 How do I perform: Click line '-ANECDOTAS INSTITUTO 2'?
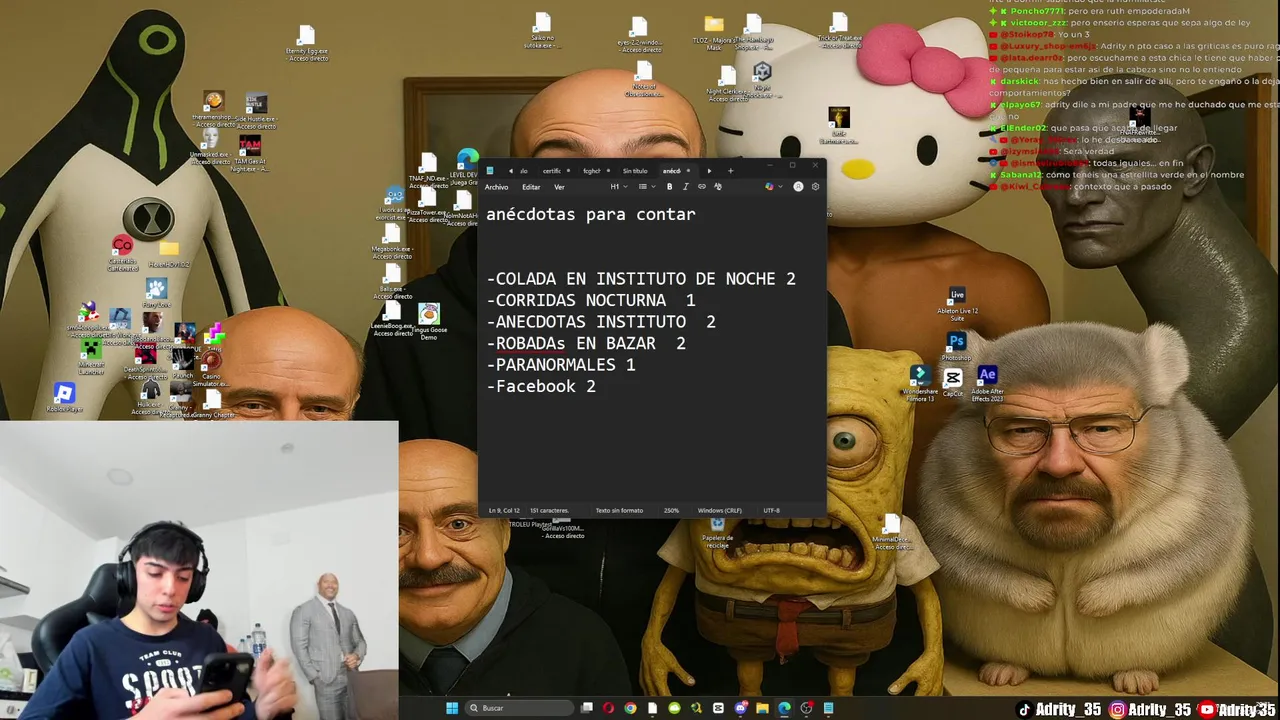(x=601, y=322)
